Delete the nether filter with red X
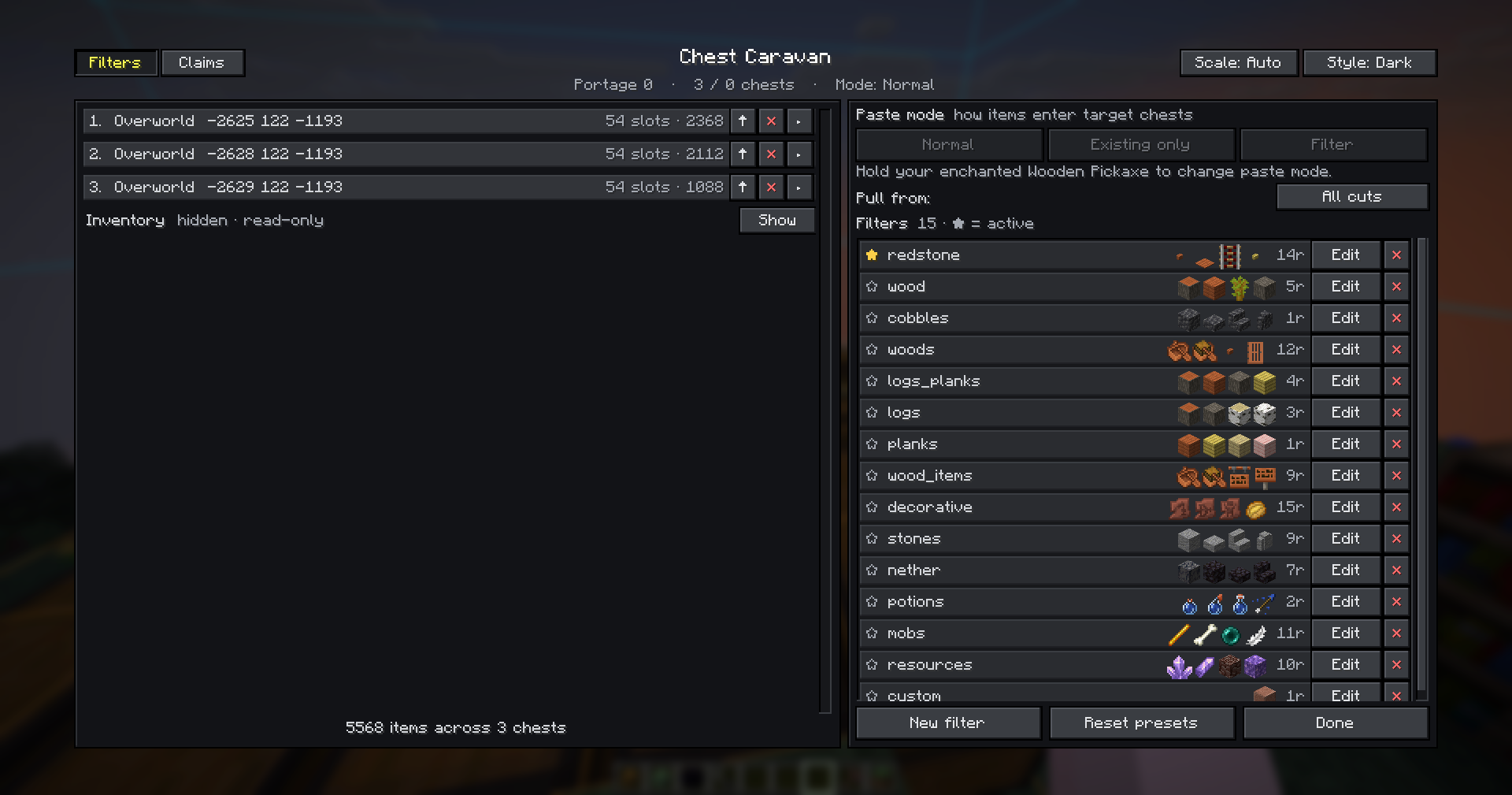Screen dimensions: 1512x795 1396,570
